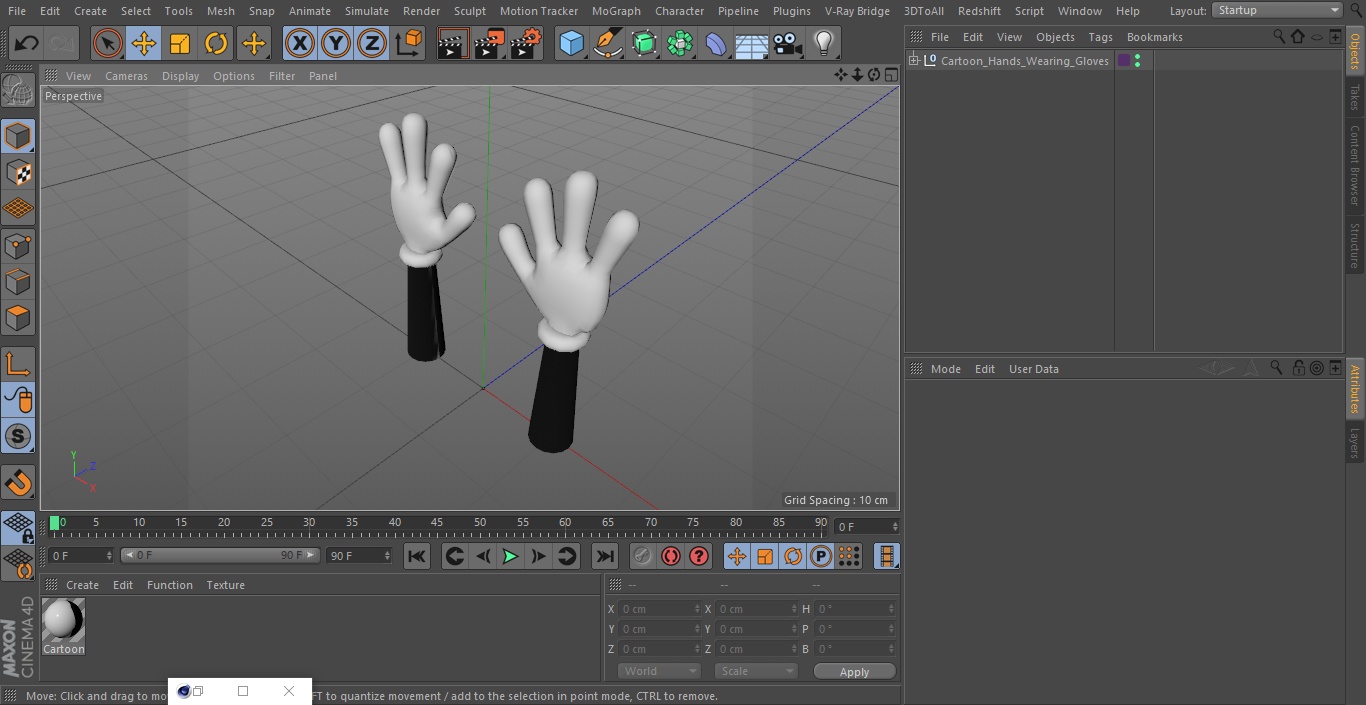This screenshot has width=1366, height=705.
Task: Switch to Attributes side tab
Action: [x=1355, y=389]
